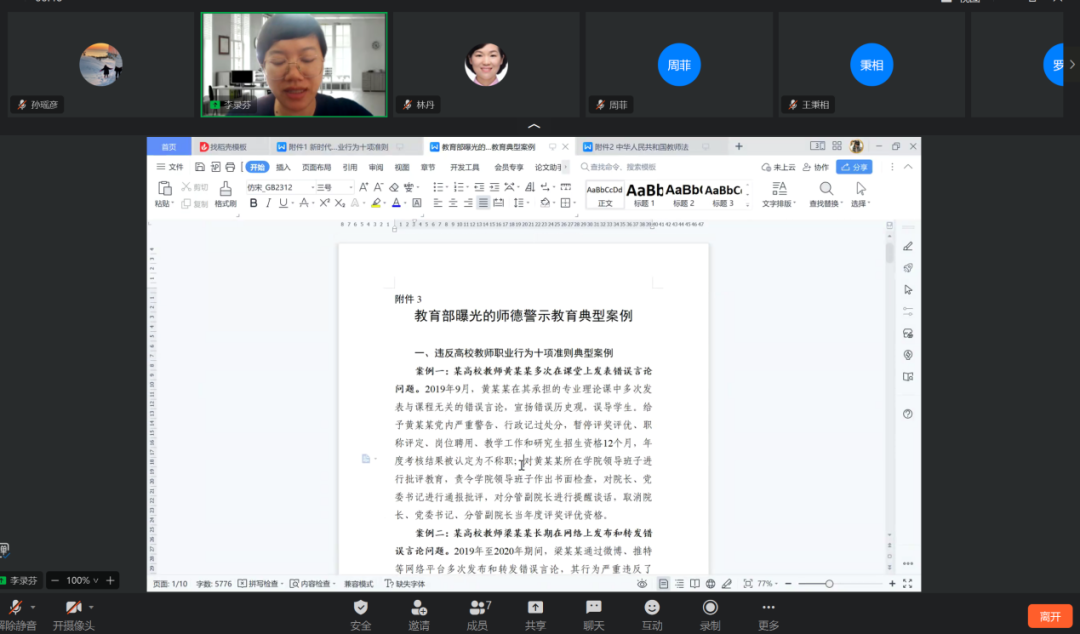Expand the microphone options arrow
The width and height of the screenshot is (1080, 634).
pos(33,607)
